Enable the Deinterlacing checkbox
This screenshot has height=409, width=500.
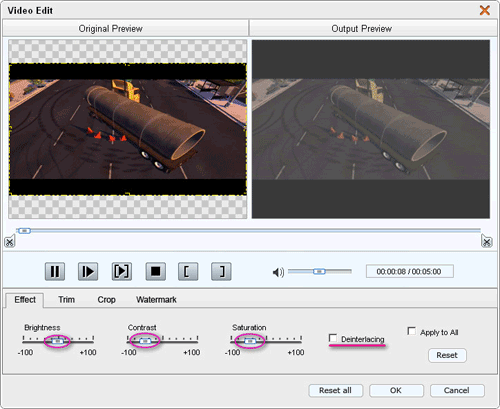point(333,338)
